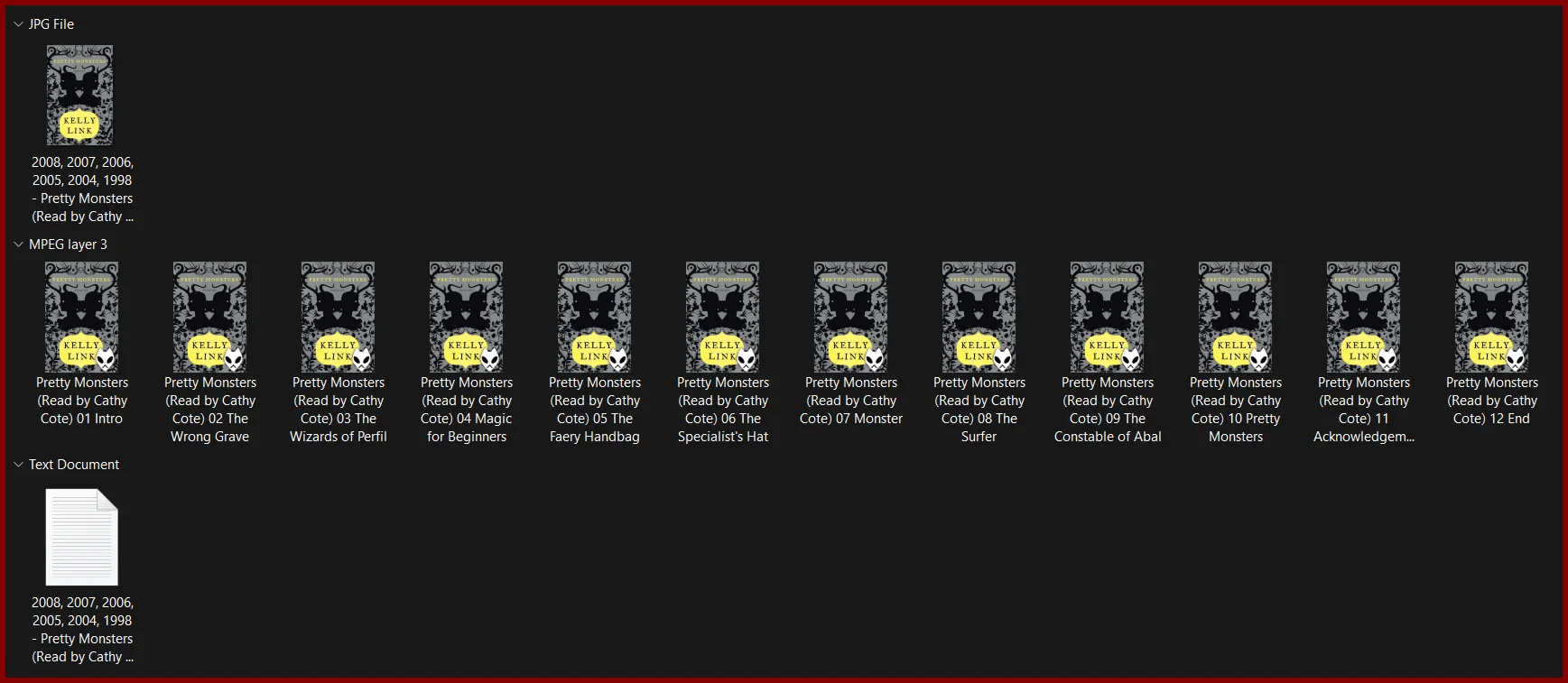
Task: Select the 11 Acknowledgem... file icon
Action: click(x=1364, y=317)
